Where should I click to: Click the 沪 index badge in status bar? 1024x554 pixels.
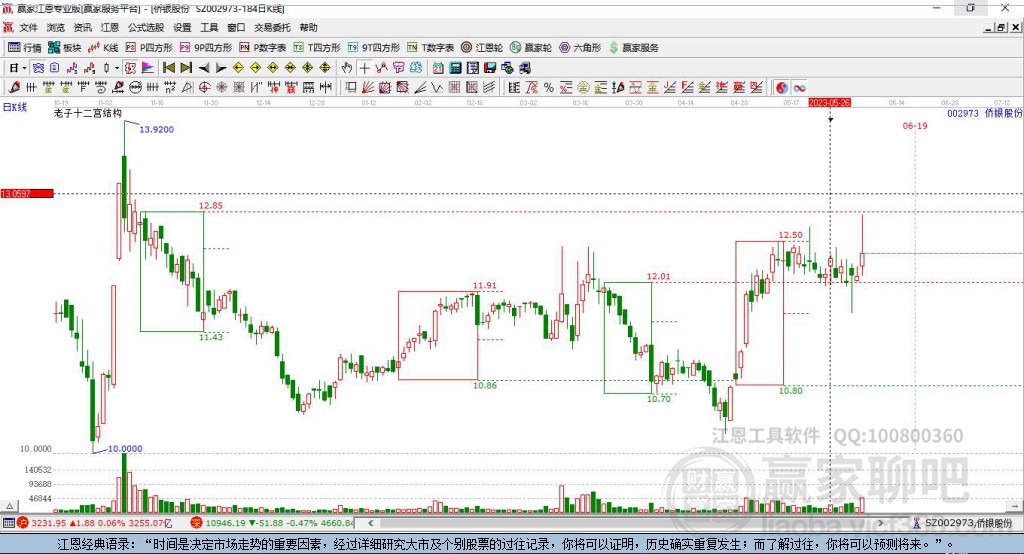tap(22, 523)
